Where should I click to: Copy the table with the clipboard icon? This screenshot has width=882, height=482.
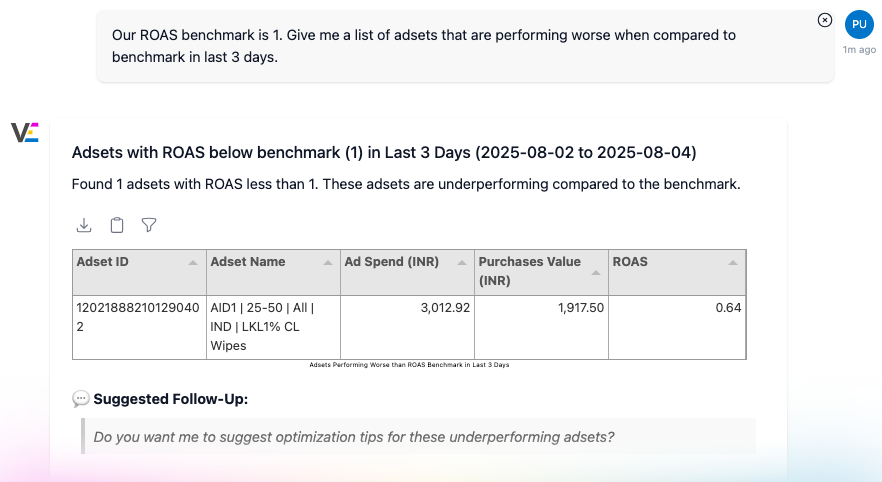click(x=117, y=225)
